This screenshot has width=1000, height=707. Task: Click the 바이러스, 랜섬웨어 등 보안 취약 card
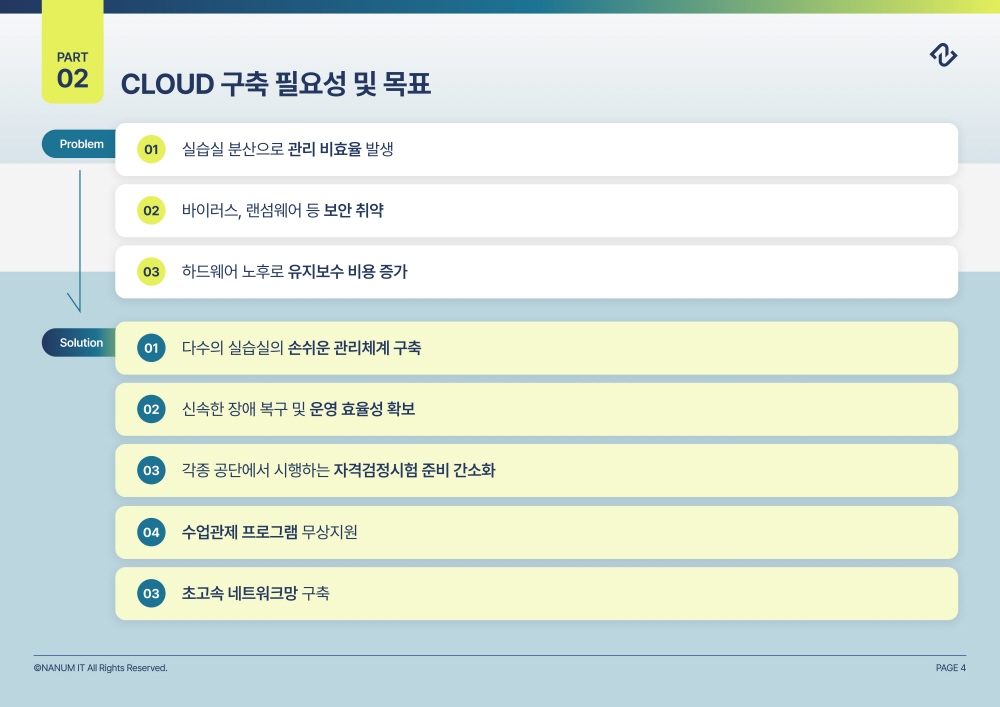[536, 211]
